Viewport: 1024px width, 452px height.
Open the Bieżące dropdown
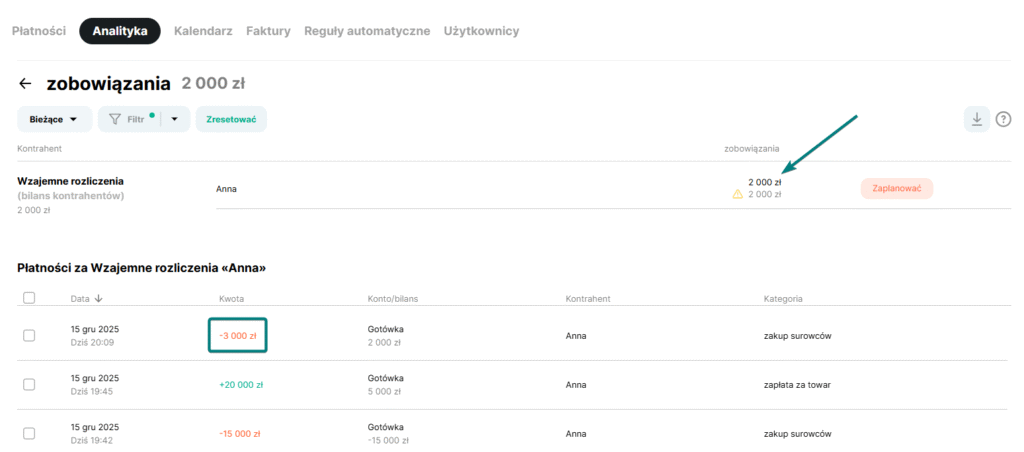point(54,119)
